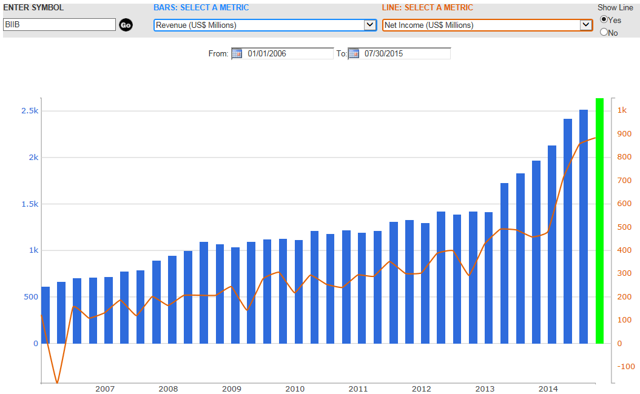The width and height of the screenshot is (640, 394).
Task: Select the No radio for Show Line
Action: click(x=603, y=32)
